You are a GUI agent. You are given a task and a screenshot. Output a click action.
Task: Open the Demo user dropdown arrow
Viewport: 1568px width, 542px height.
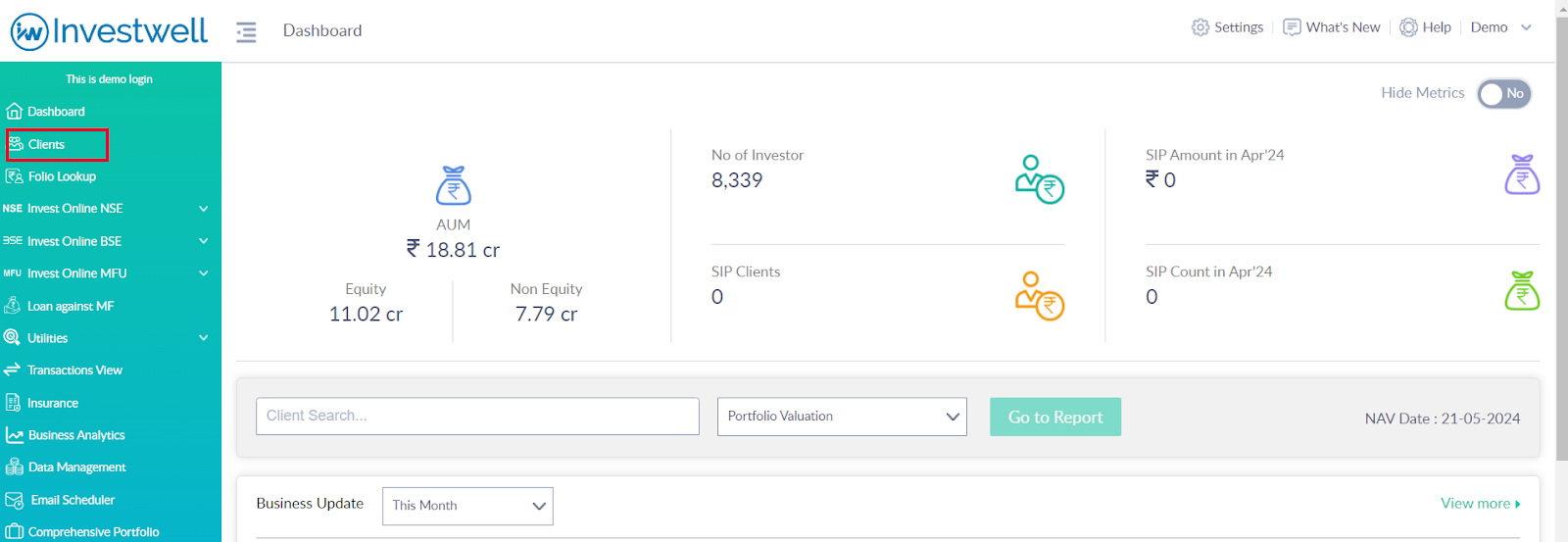tap(1526, 27)
